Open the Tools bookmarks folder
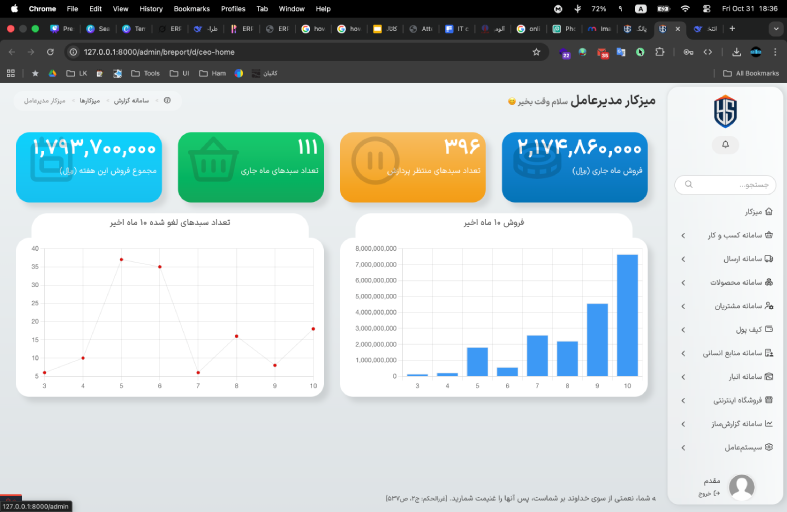This screenshot has height=512, width=787. 145,73
